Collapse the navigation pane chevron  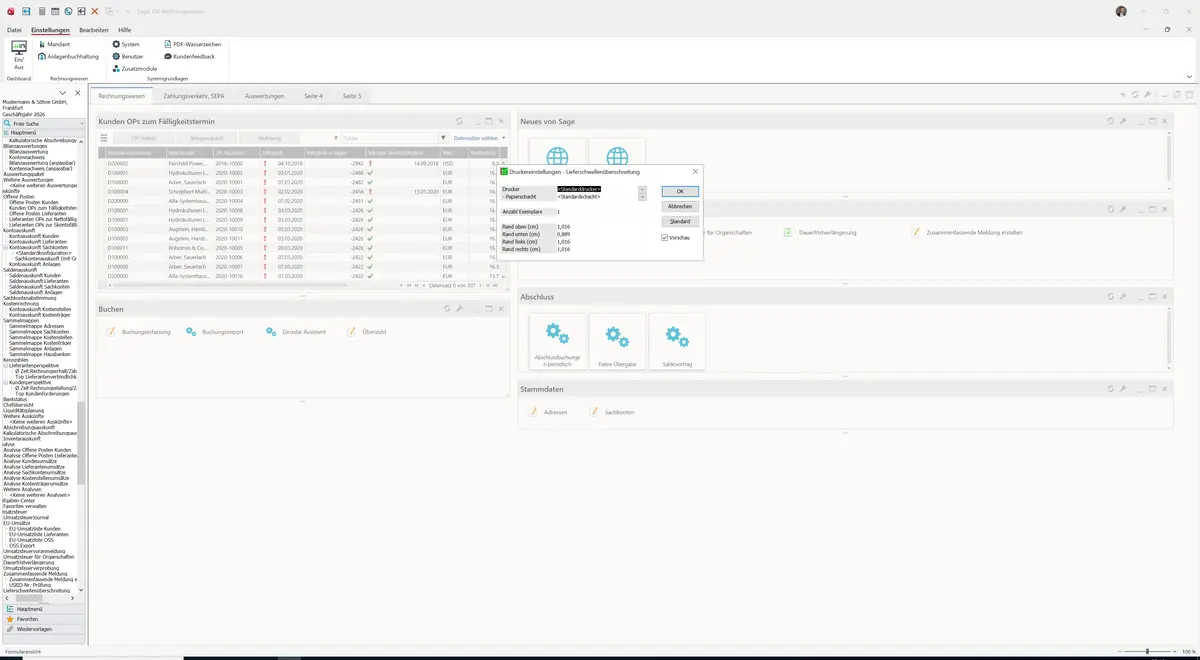click(x=63, y=93)
